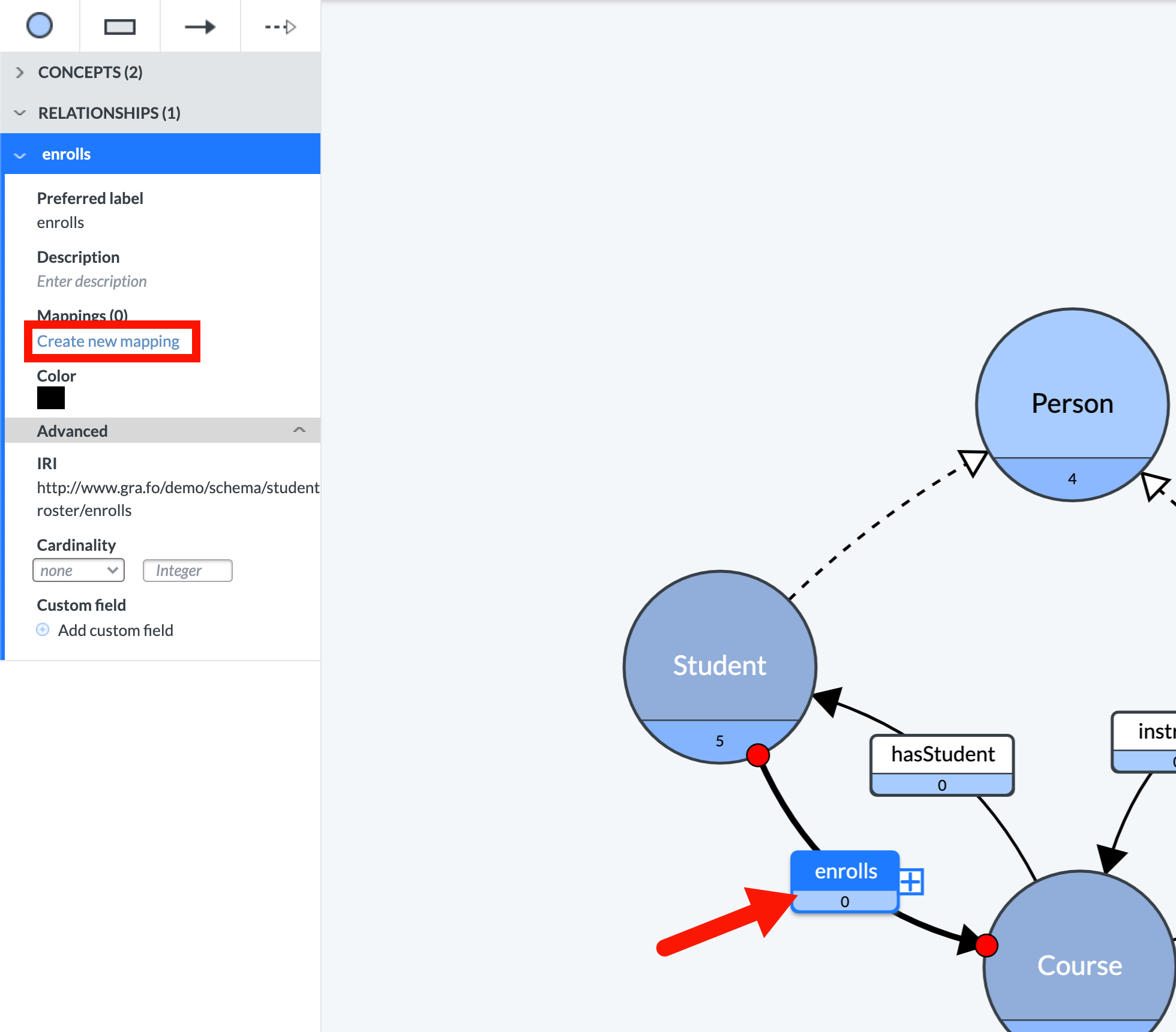
Task: Click Create new mapping link
Action: pos(108,341)
